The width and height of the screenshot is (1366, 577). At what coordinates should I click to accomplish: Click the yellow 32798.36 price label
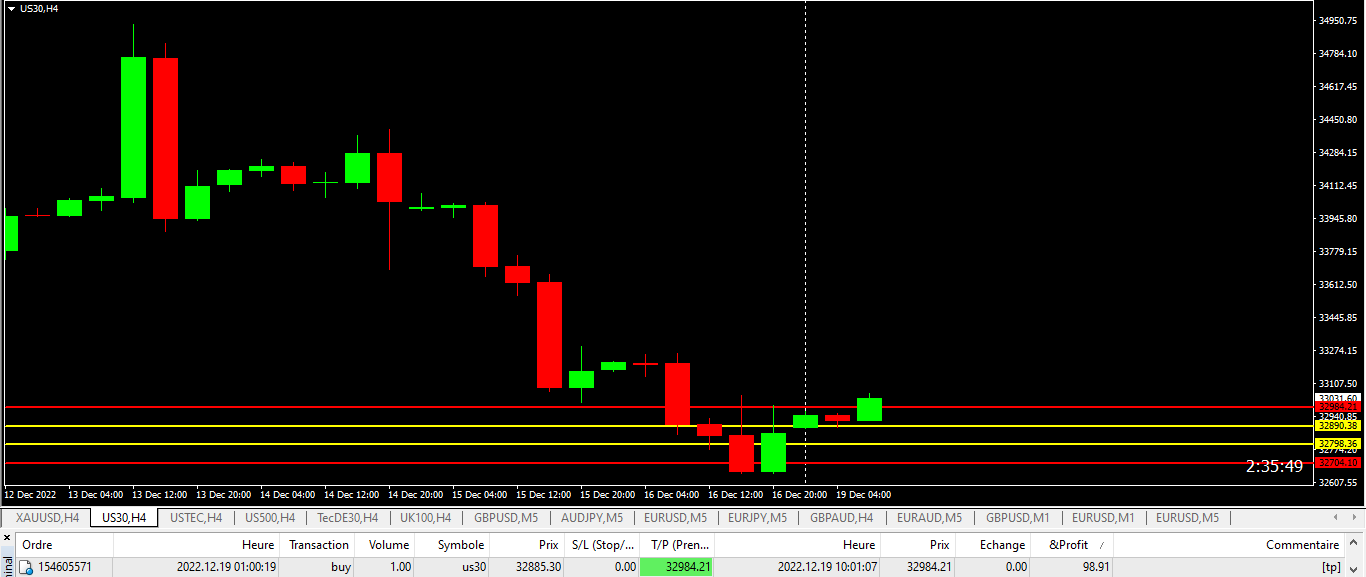1338,444
